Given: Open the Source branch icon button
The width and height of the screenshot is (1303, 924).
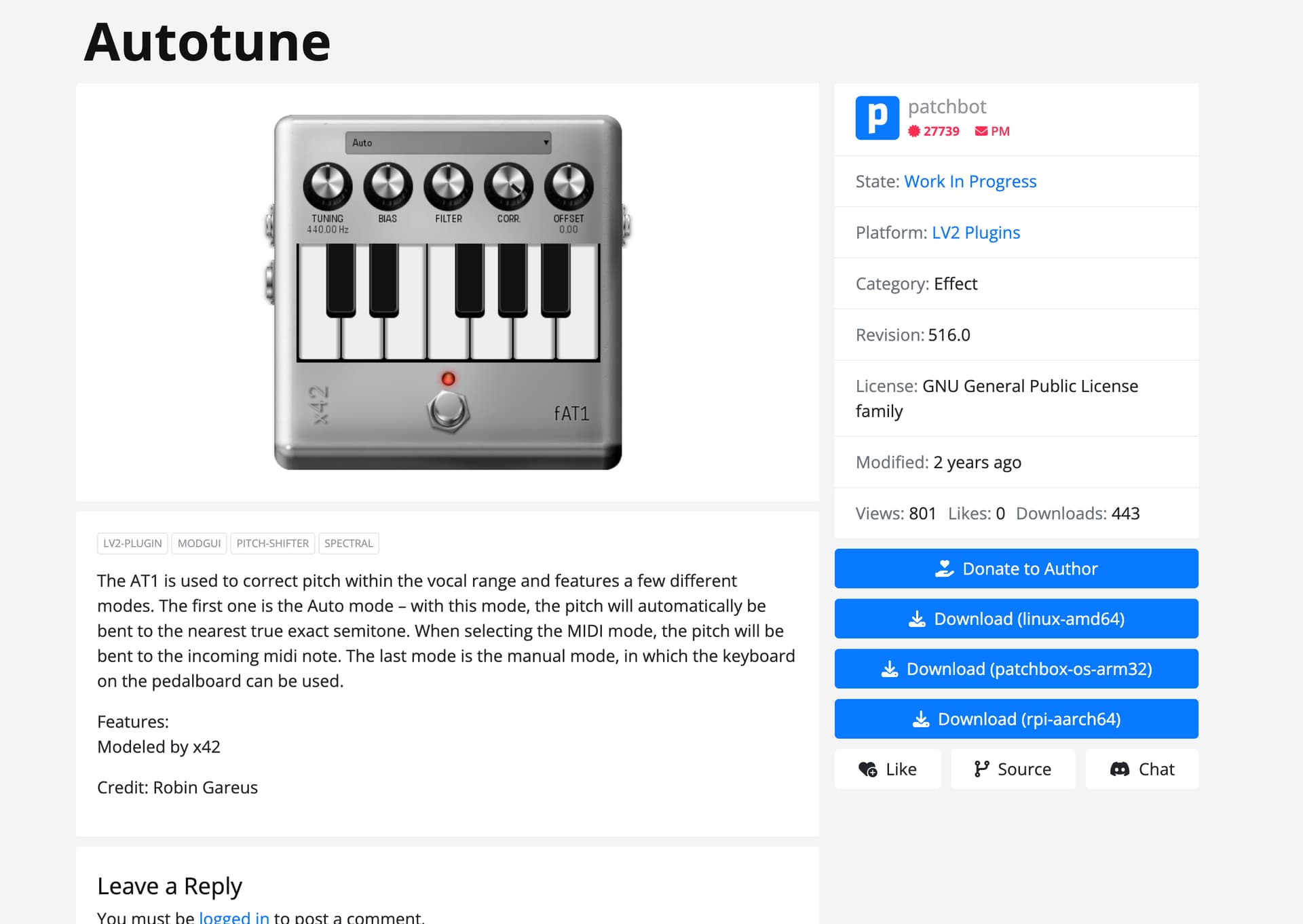Looking at the screenshot, I should [x=1013, y=769].
